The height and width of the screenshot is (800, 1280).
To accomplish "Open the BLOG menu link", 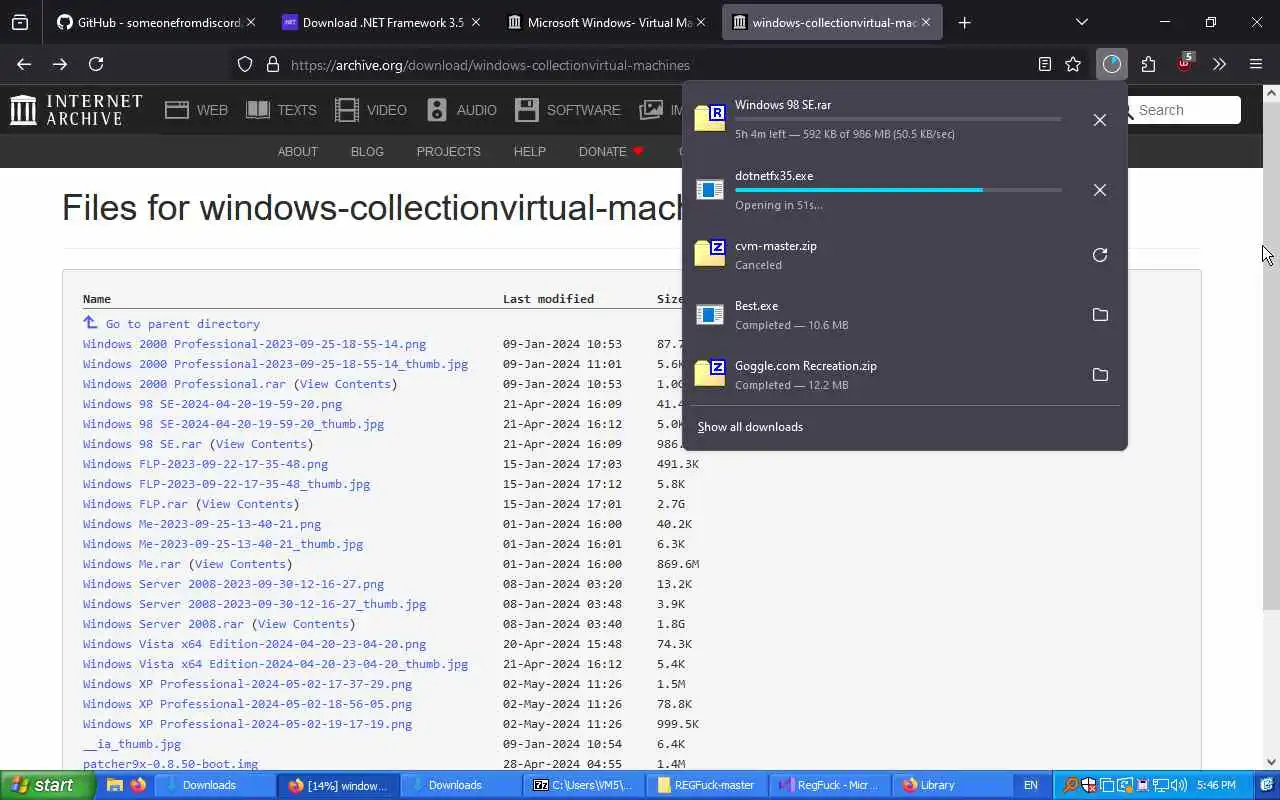I will tap(367, 152).
